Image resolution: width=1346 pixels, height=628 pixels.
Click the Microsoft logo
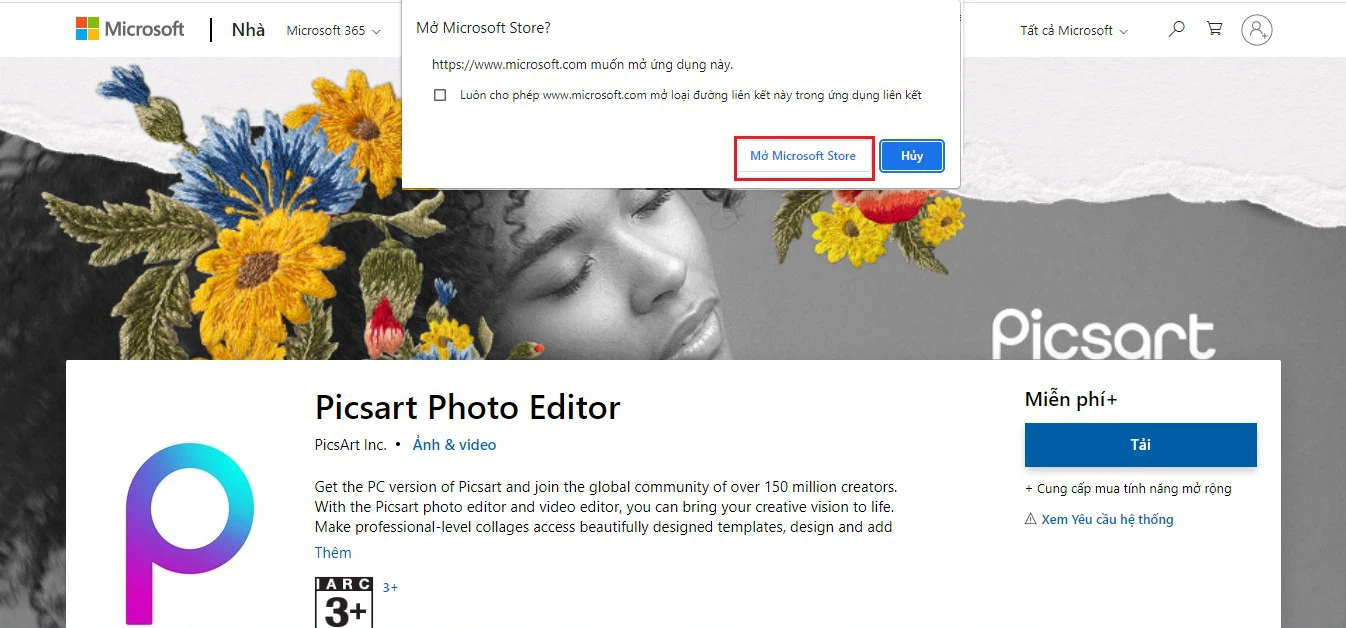tap(129, 29)
